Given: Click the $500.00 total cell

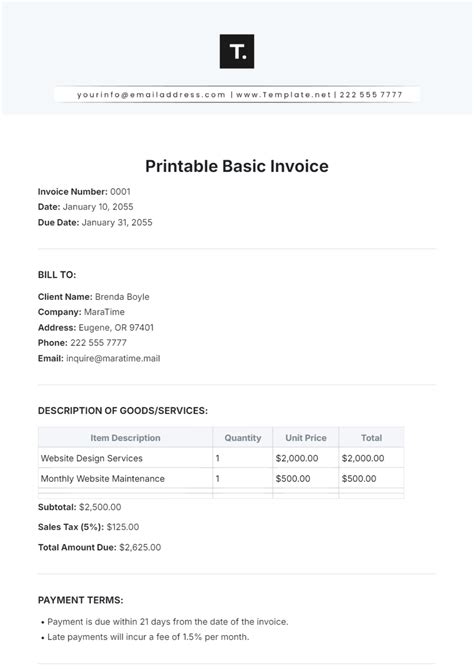Looking at the screenshot, I should pos(371,478).
